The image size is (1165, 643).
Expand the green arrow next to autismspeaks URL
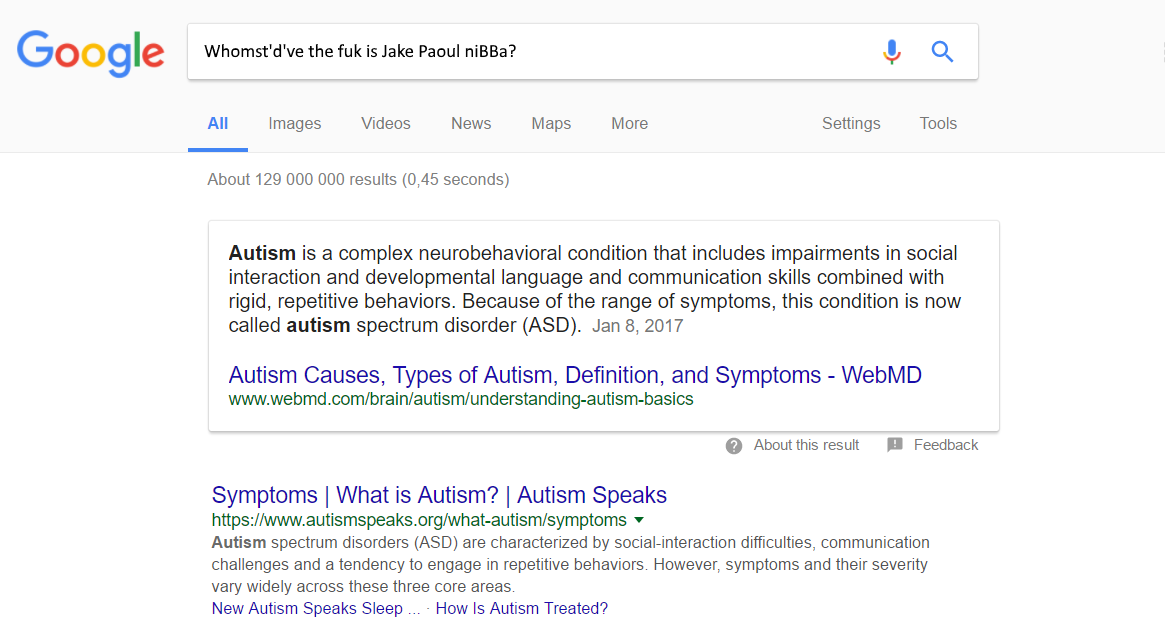pos(639,520)
